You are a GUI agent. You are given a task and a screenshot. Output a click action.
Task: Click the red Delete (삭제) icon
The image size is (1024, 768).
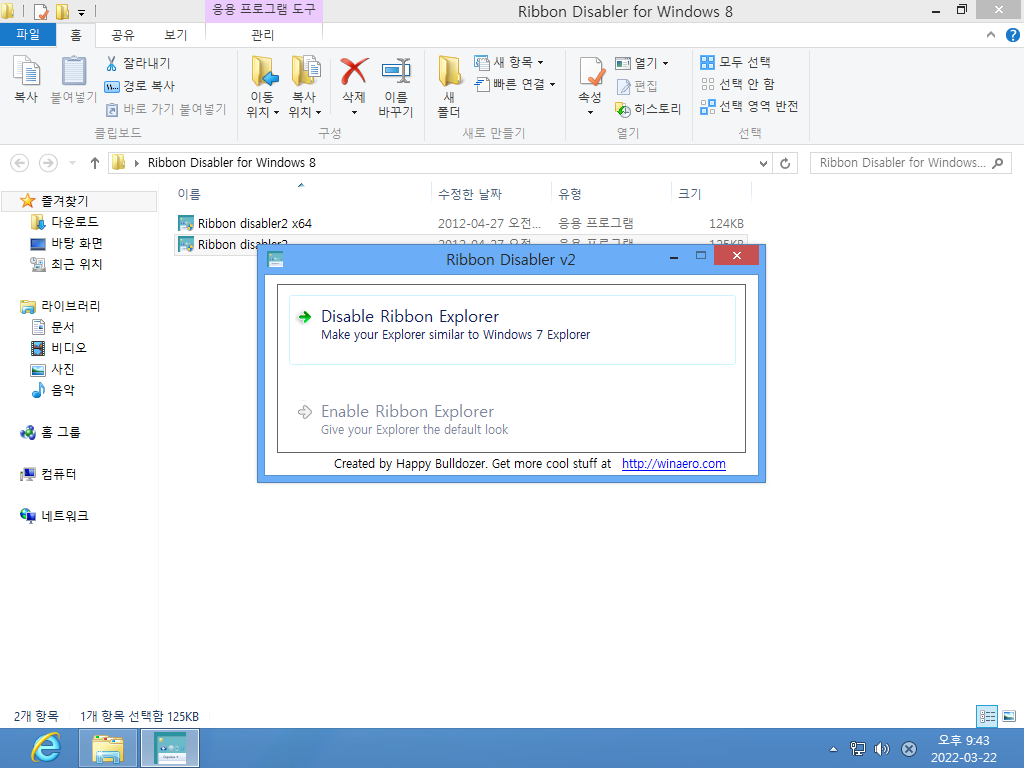pyautogui.click(x=354, y=87)
